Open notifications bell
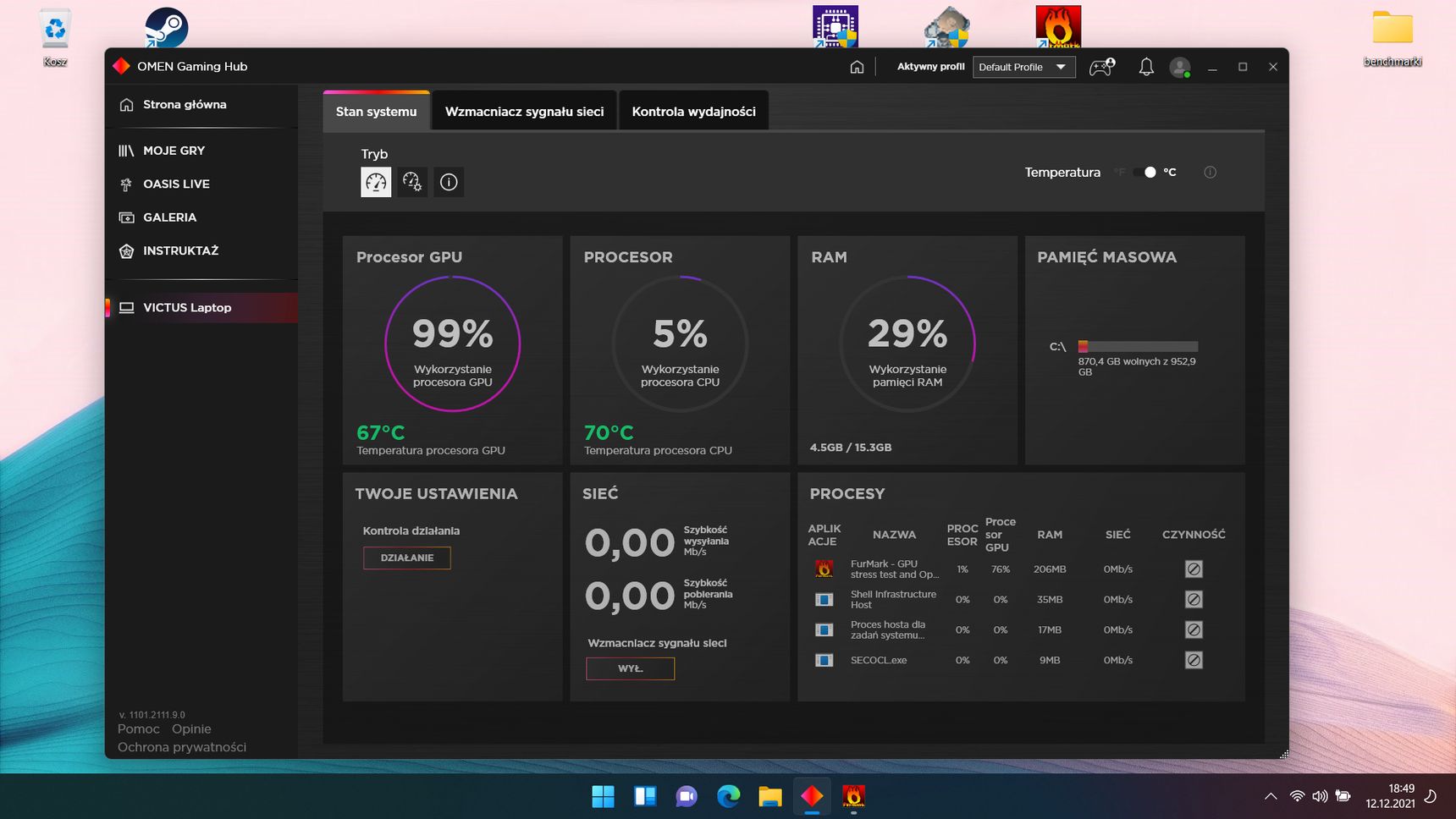The width and height of the screenshot is (1456, 819). point(1146,67)
